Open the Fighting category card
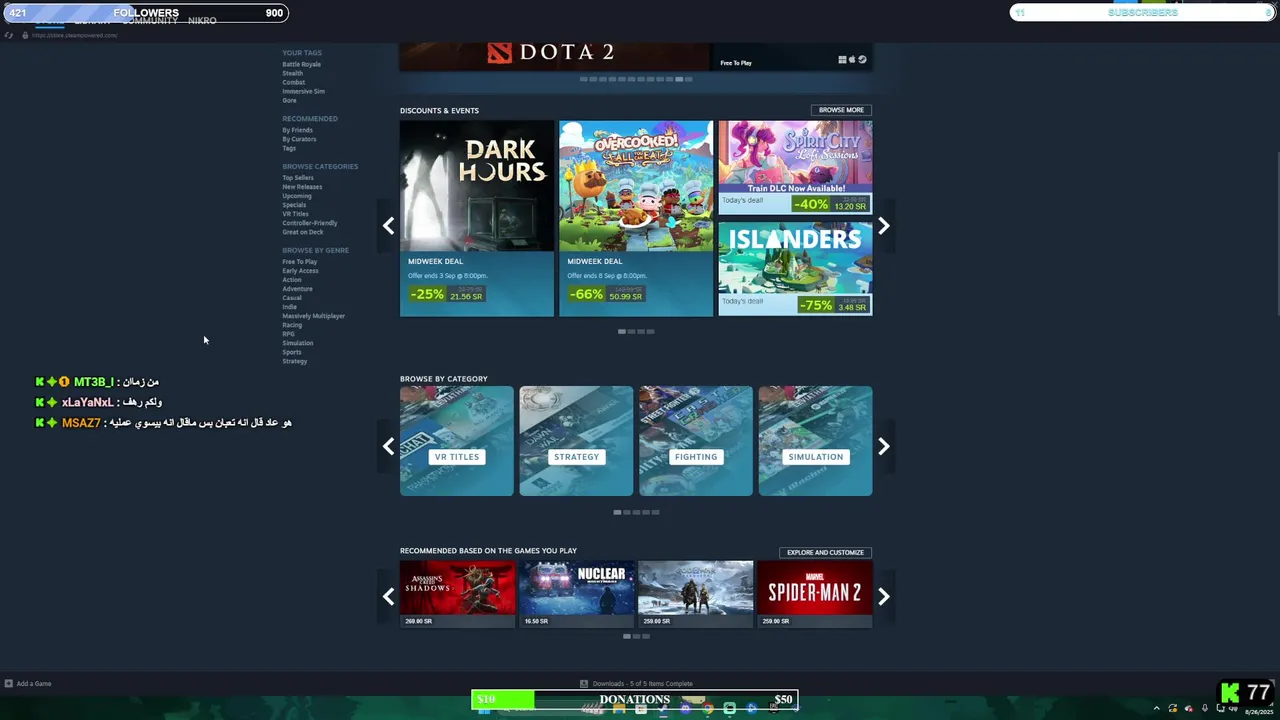Image resolution: width=1280 pixels, height=720 pixels. tap(696, 441)
